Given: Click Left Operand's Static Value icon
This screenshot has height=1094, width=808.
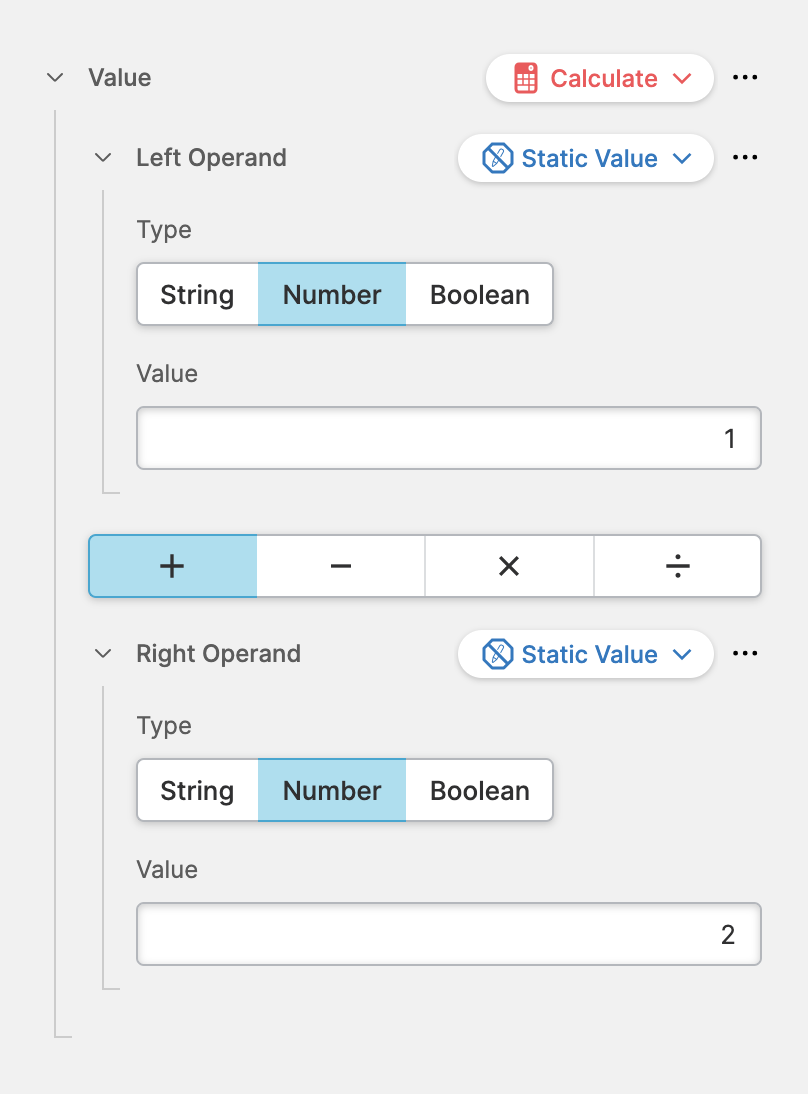Looking at the screenshot, I should (497, 158).
